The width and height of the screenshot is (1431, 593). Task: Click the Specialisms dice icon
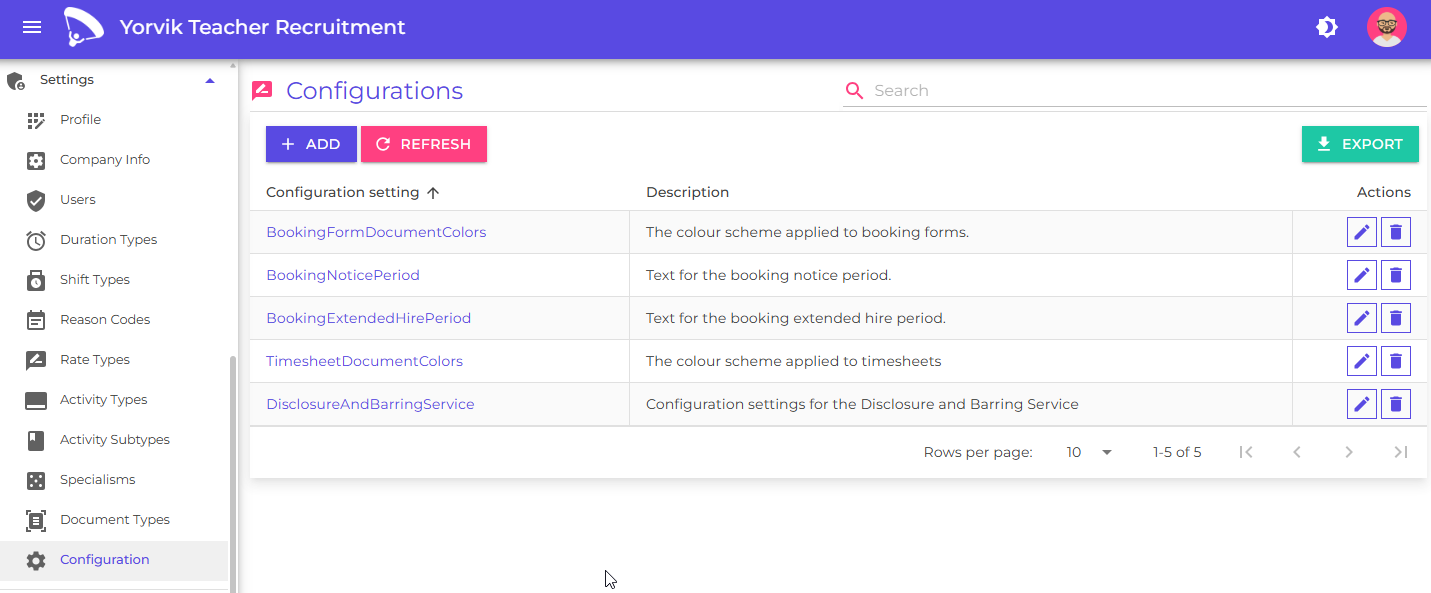click(36, 480)
